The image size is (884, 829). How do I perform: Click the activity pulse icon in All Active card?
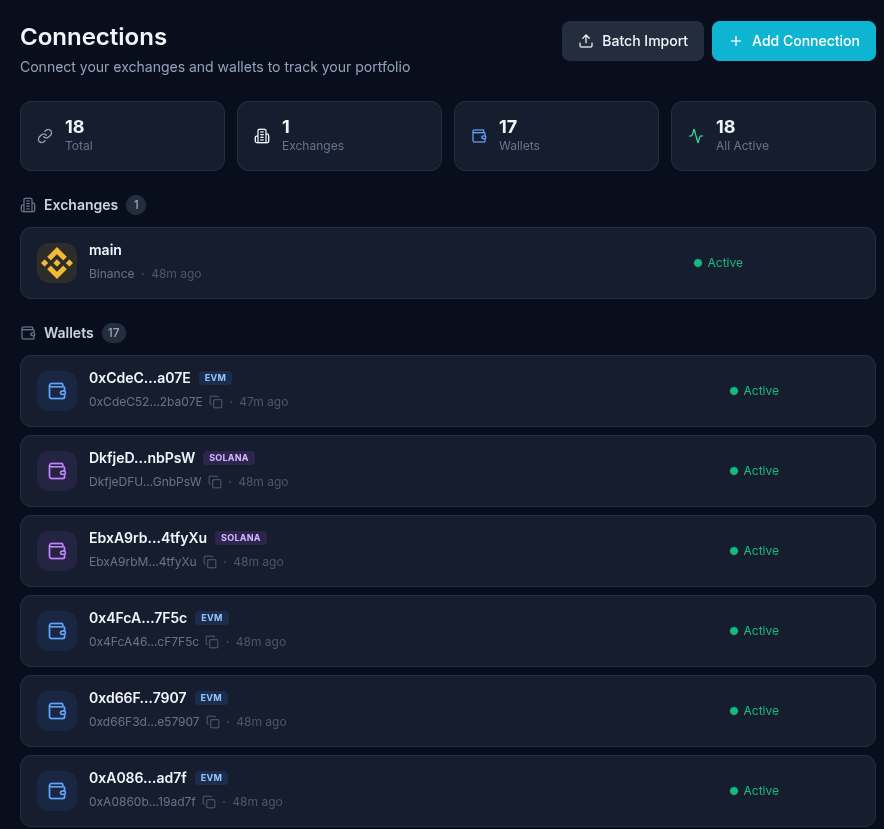(696, 136)
